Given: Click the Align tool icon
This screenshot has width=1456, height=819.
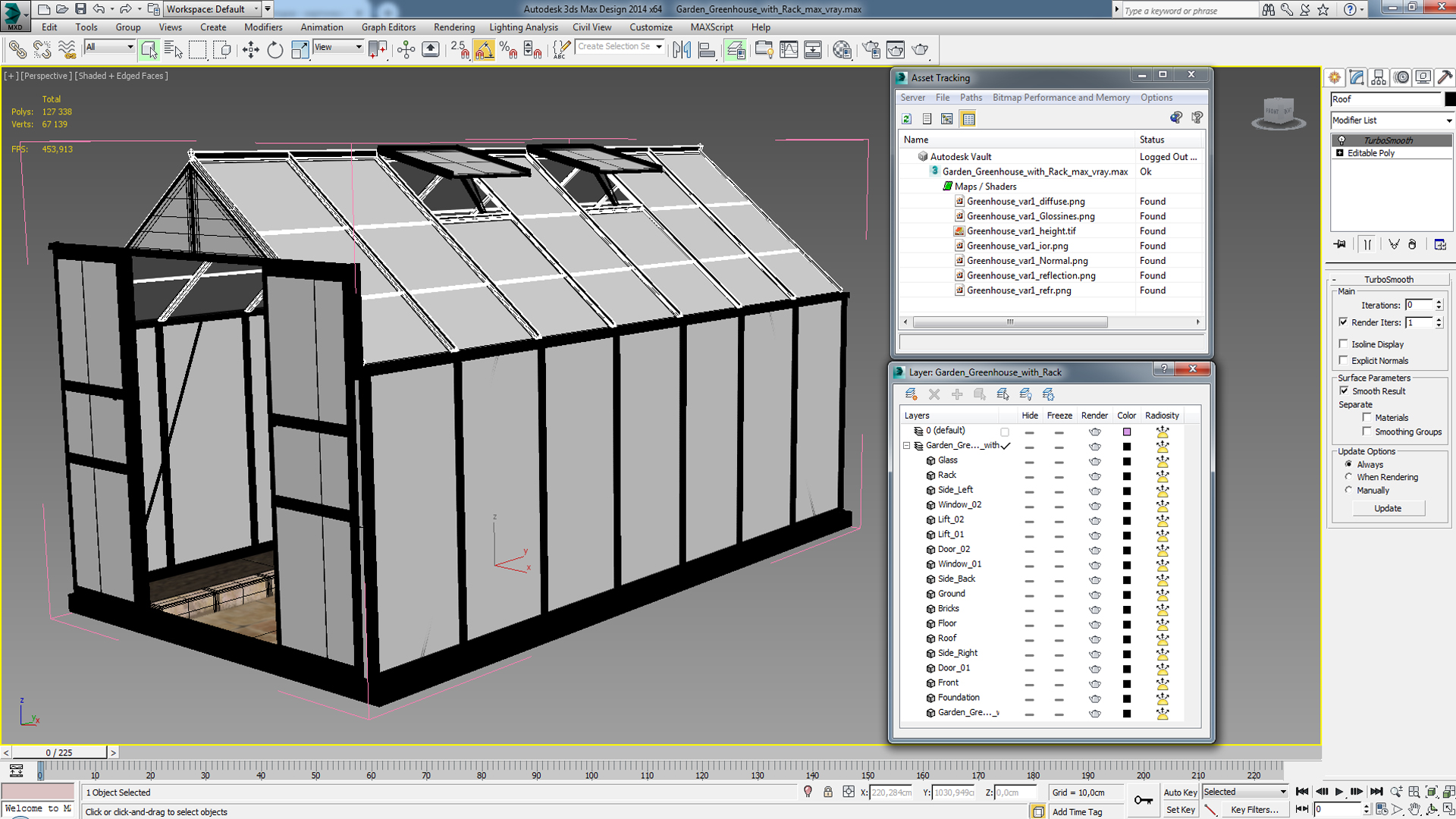Looking at the screenshot, I should (x=706, y=50).
